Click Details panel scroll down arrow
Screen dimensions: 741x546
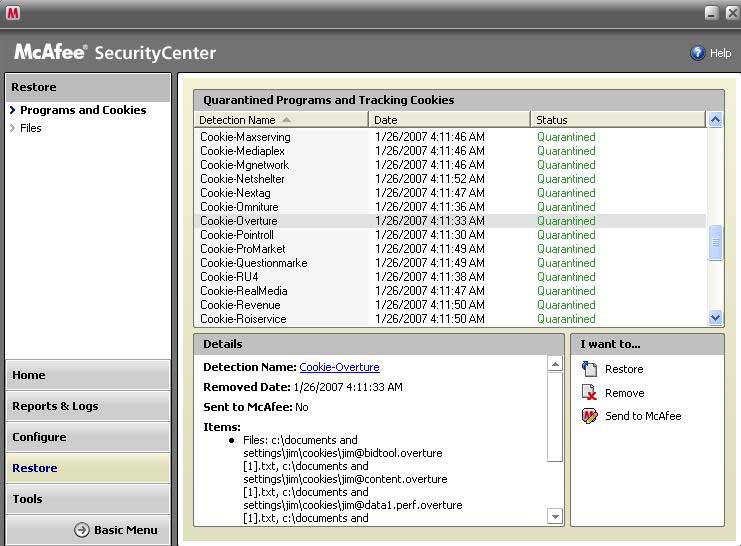[555, 517]
